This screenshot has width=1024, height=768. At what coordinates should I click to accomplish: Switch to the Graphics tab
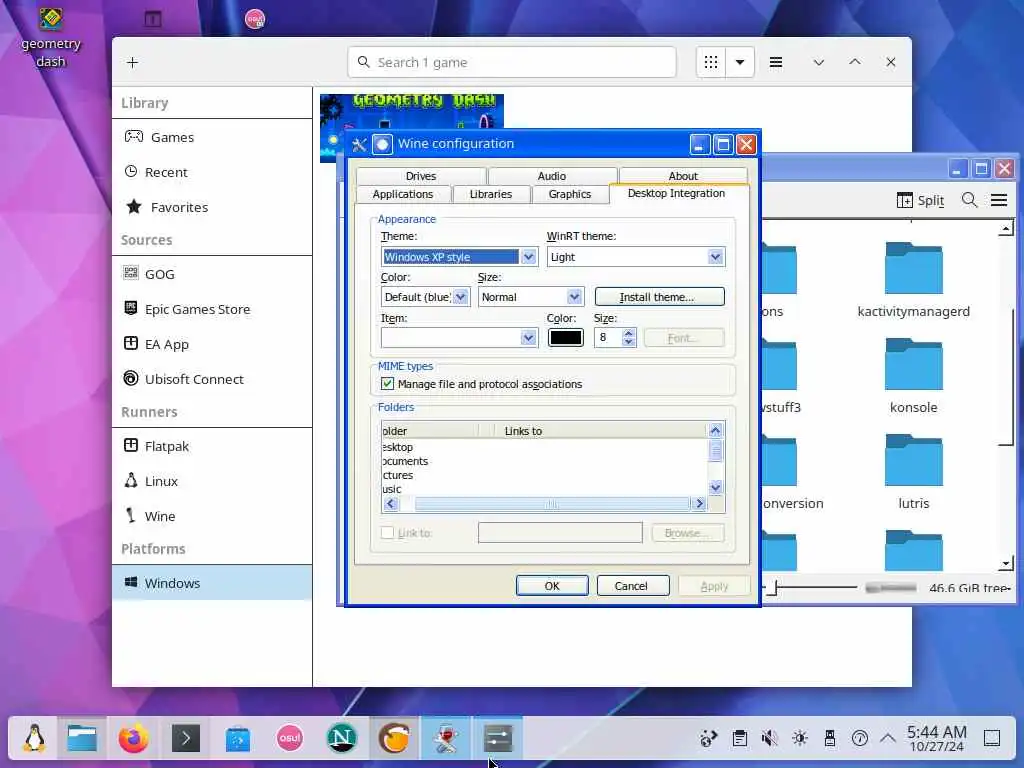click(x=569, y=194)
